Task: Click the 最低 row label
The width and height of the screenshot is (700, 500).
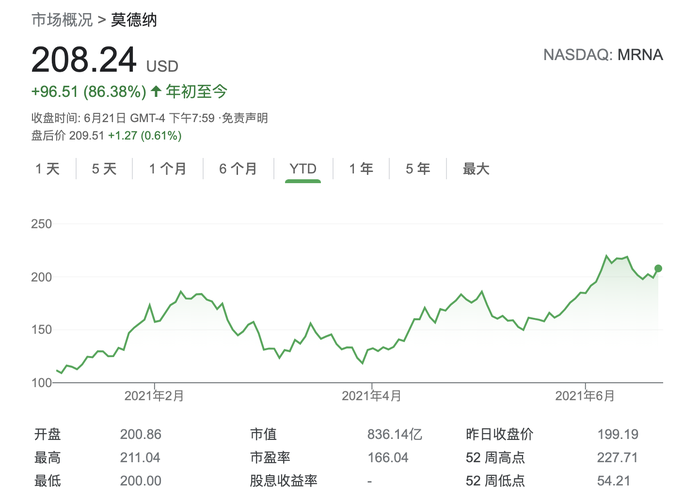Action: pos(47,481)
